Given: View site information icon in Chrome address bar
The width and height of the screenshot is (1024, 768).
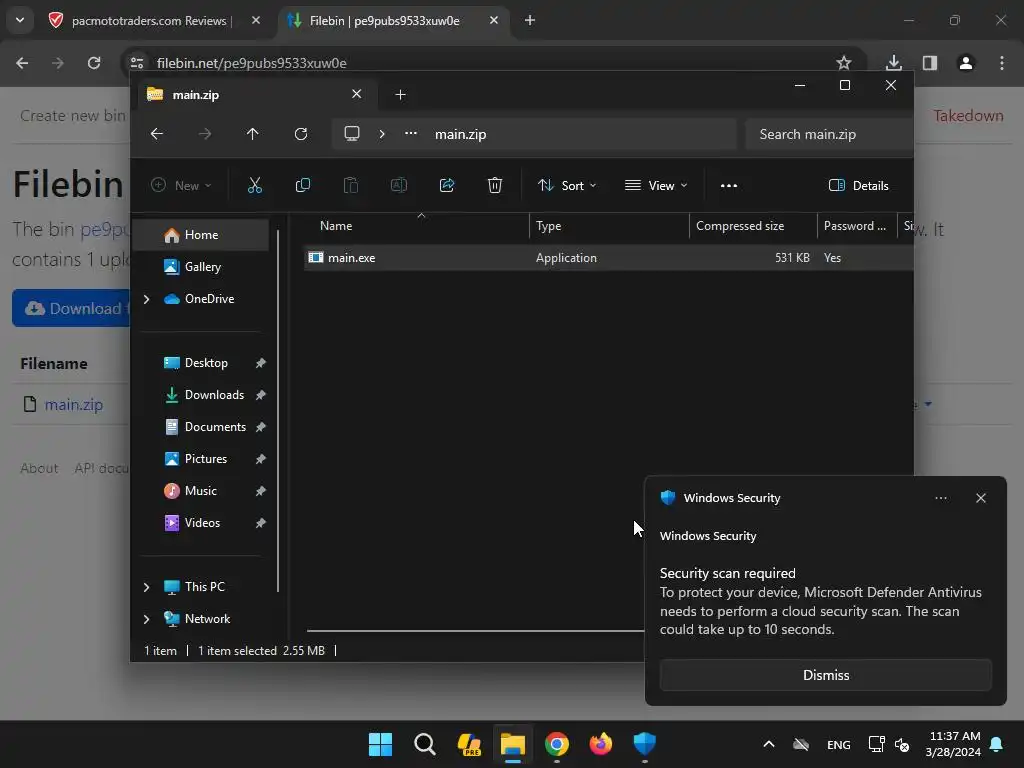Looking at the screenshot, I should click(136, 63).
